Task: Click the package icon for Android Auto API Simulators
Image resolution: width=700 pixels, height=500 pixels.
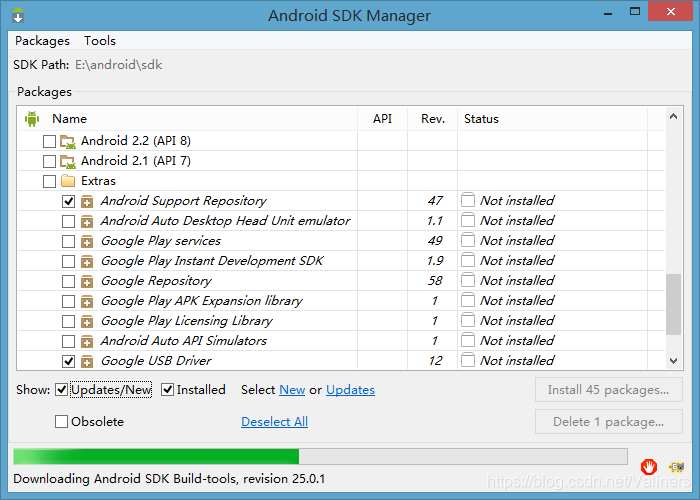Action: [x=87, y=342]
